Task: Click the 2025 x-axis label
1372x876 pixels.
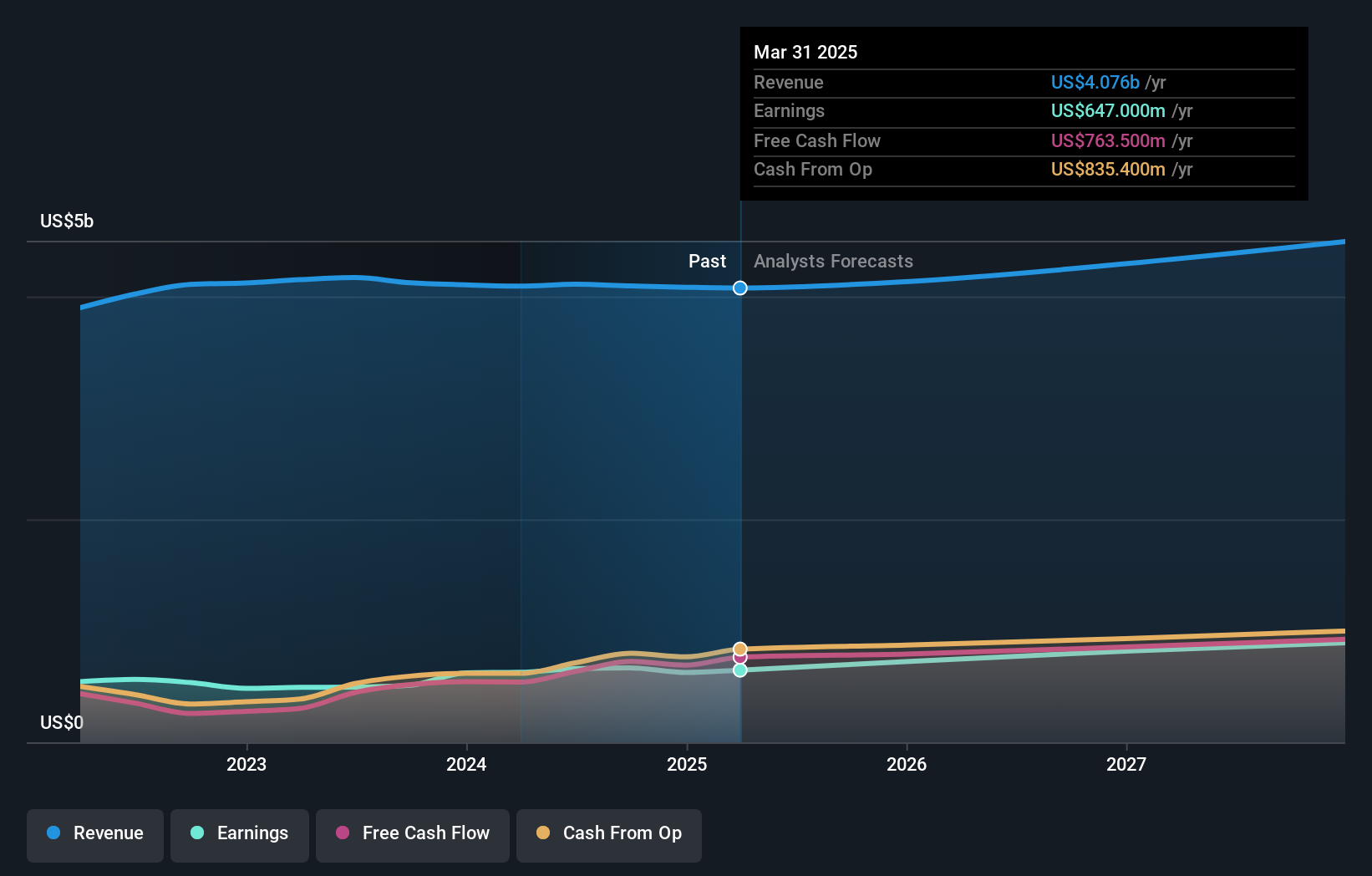Action: 687,764
